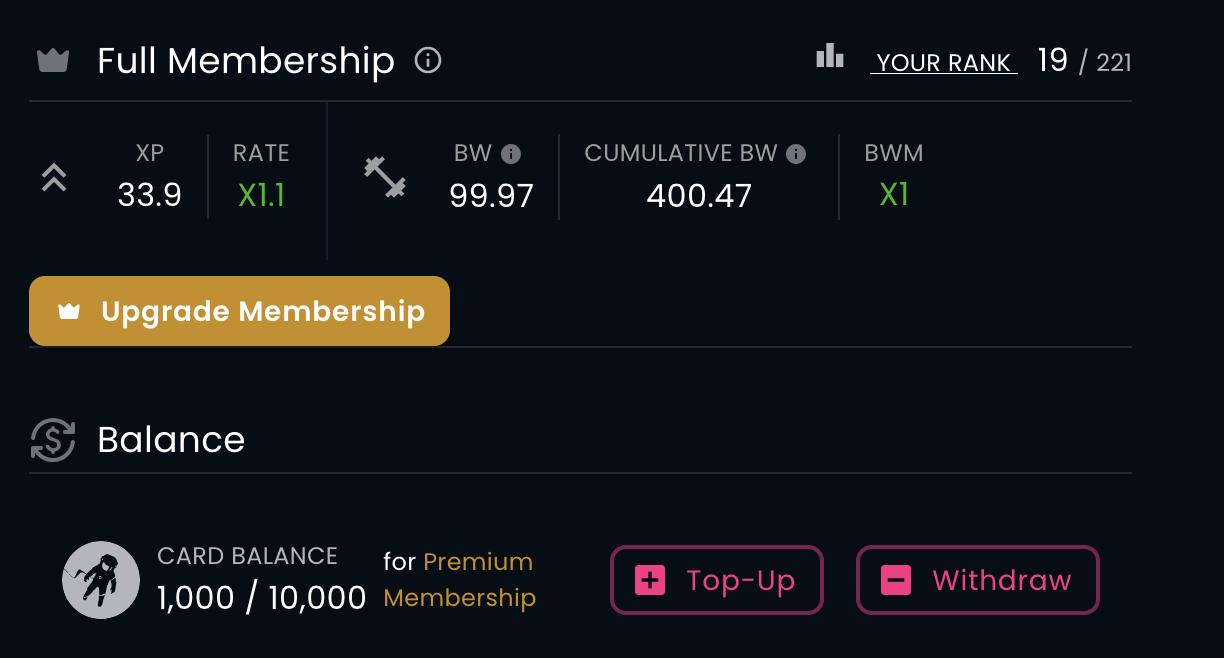Click the dumbbell BW icon
The image size is (1224, 658).
[384, 178]
